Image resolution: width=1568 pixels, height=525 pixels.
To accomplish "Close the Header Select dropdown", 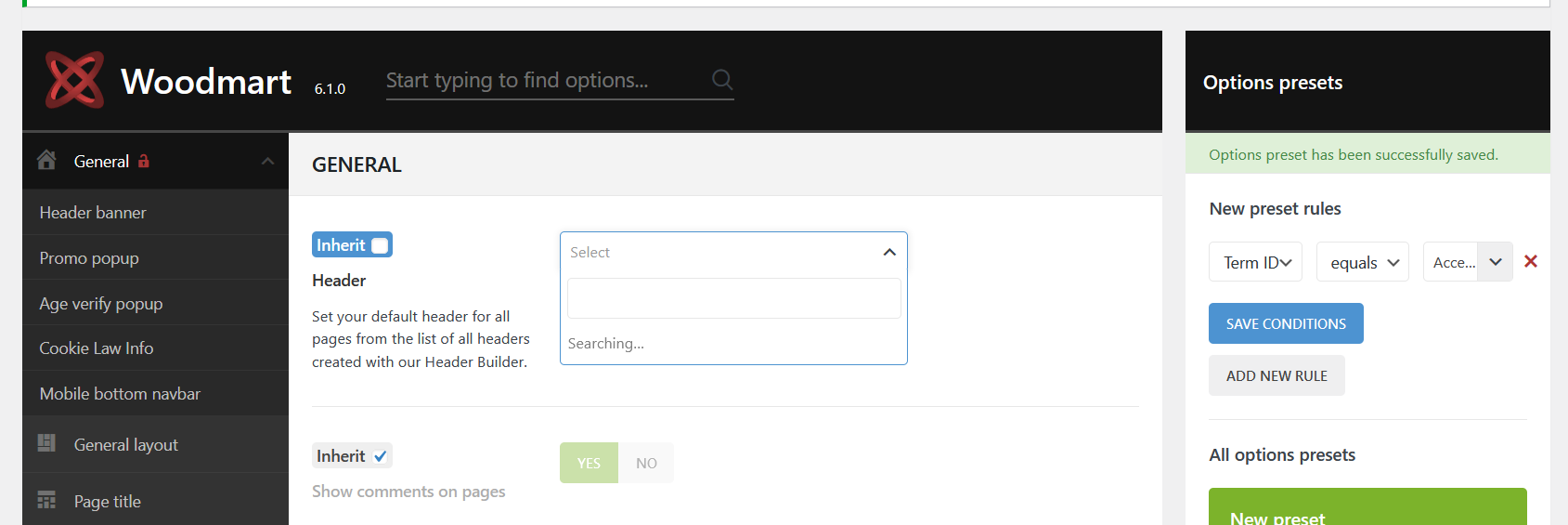I will click(888, 252).
